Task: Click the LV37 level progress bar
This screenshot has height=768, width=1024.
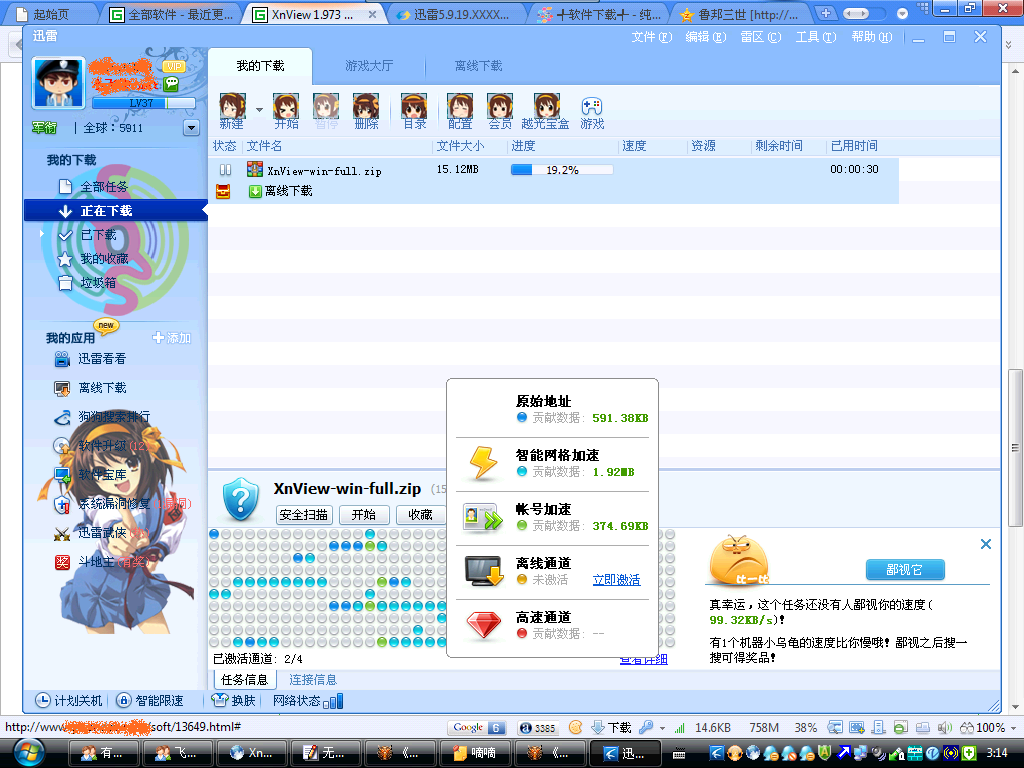Action: pos(144,103)
